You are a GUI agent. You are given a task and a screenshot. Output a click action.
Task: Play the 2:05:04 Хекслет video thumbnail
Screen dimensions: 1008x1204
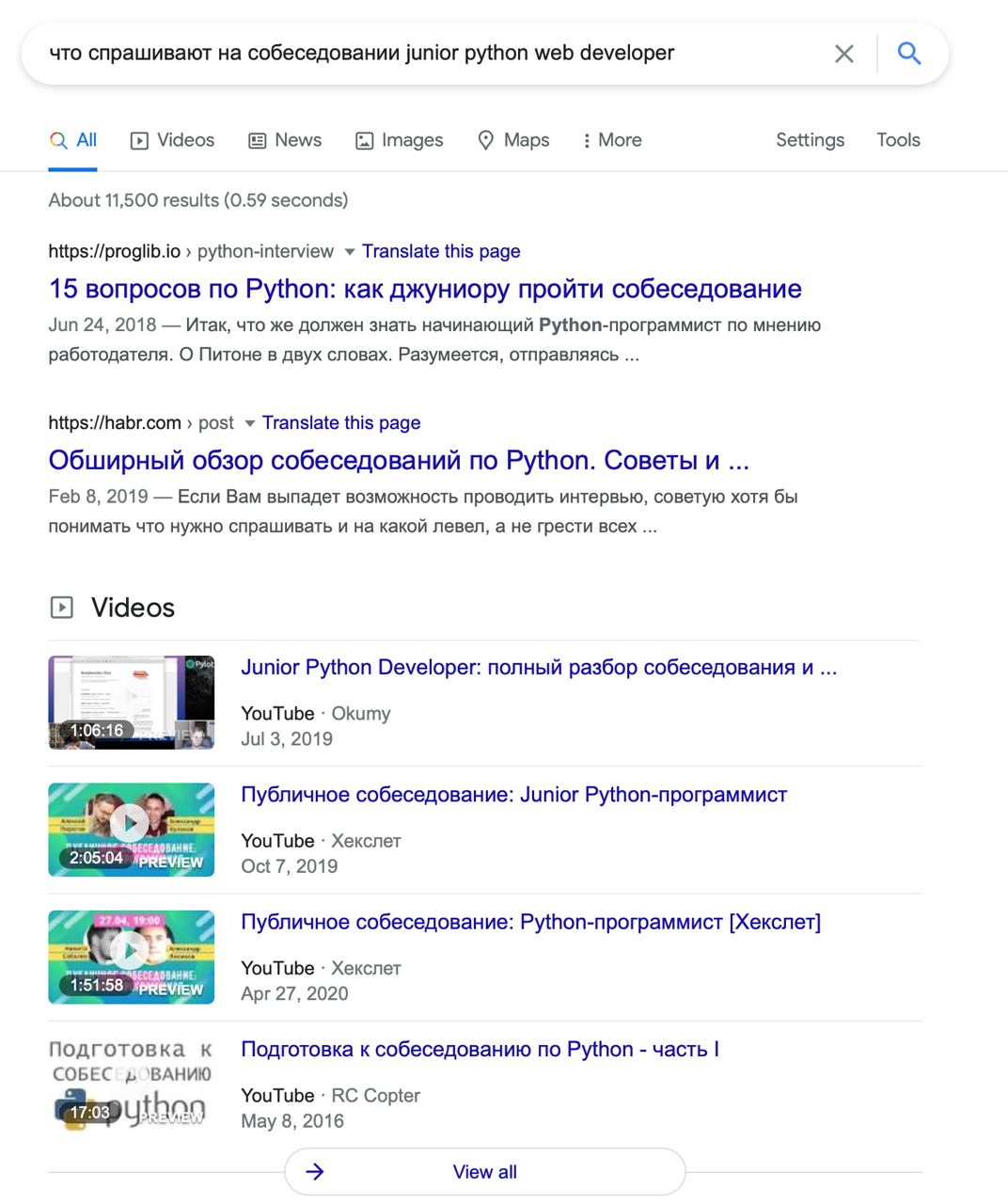tap(132, 830)
